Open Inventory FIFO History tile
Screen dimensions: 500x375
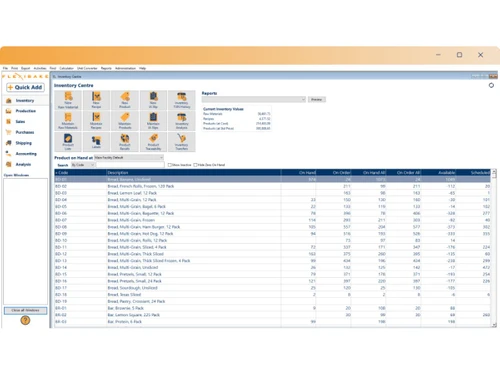(182, 100)
